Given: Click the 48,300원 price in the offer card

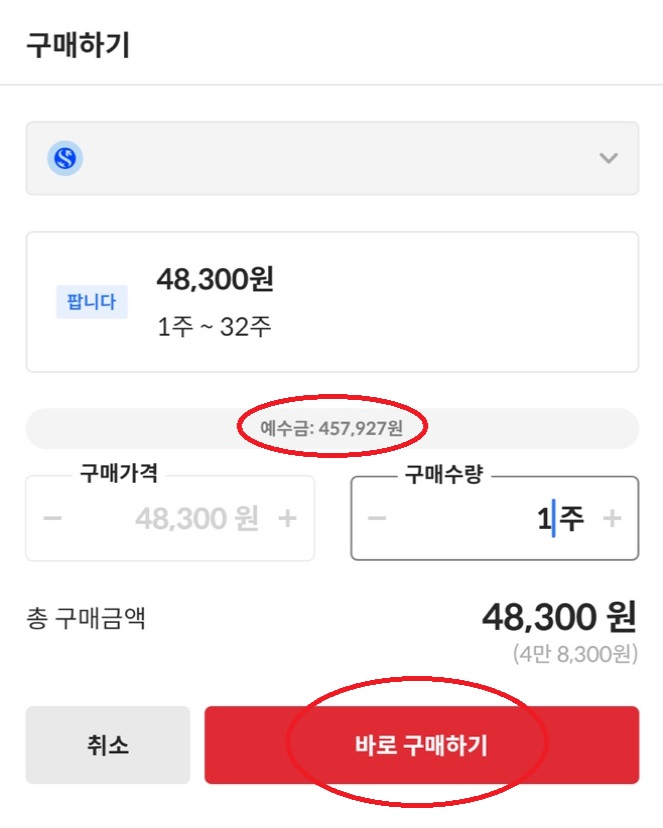Looking at the screenshot, I should 215,279.
